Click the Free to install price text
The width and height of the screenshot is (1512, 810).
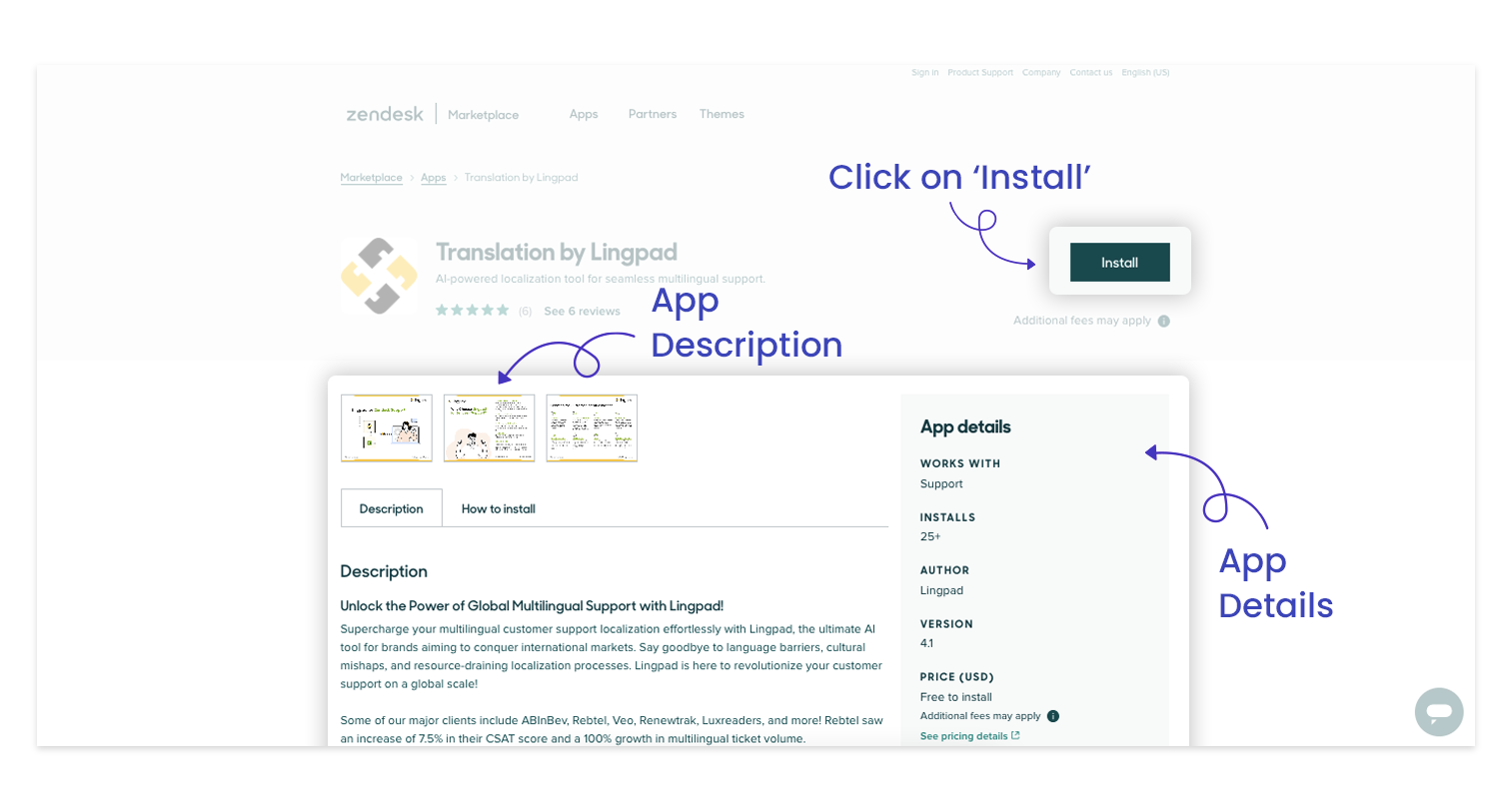[x=956, y=697]
